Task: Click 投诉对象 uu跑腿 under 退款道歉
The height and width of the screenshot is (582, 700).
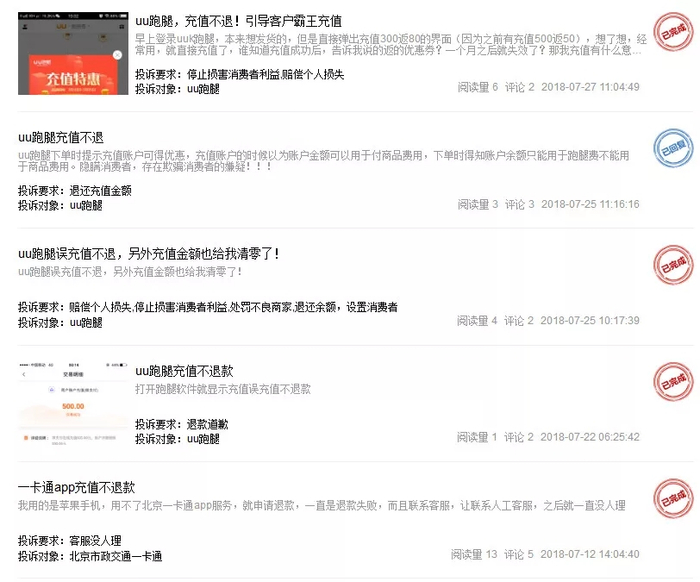Action: click(x=177, y=439)
